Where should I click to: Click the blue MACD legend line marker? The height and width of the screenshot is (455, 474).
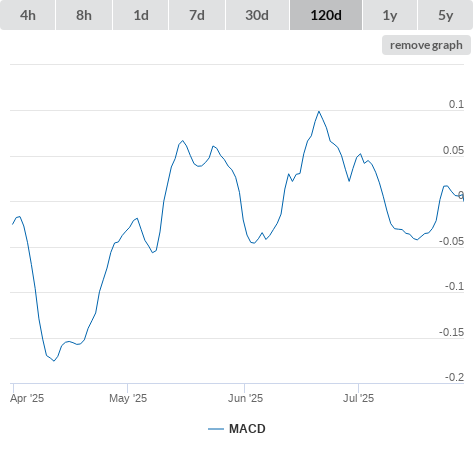point(216,429)
